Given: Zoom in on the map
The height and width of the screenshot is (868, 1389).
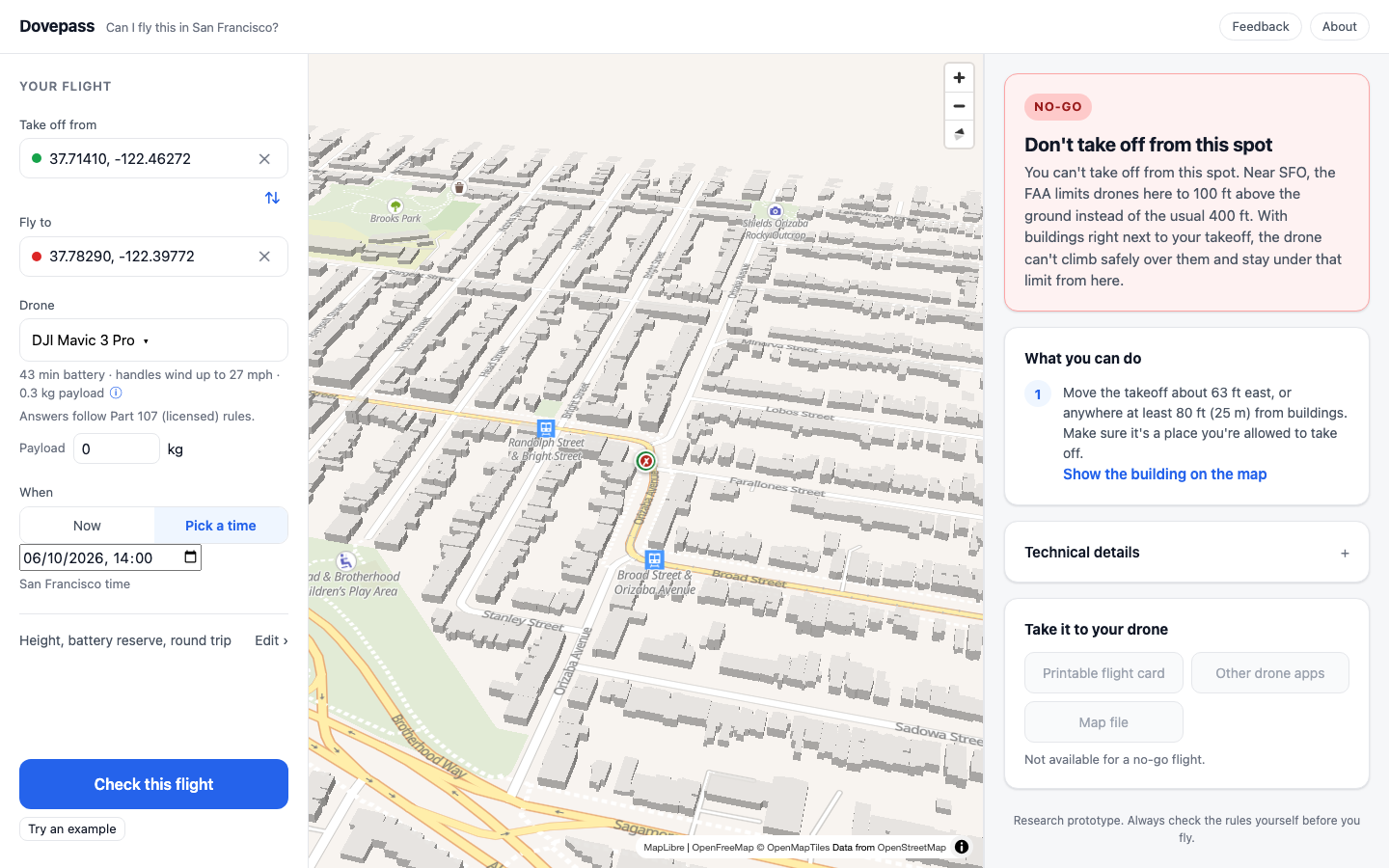Looking at the screenshot, I should (959, 78).
